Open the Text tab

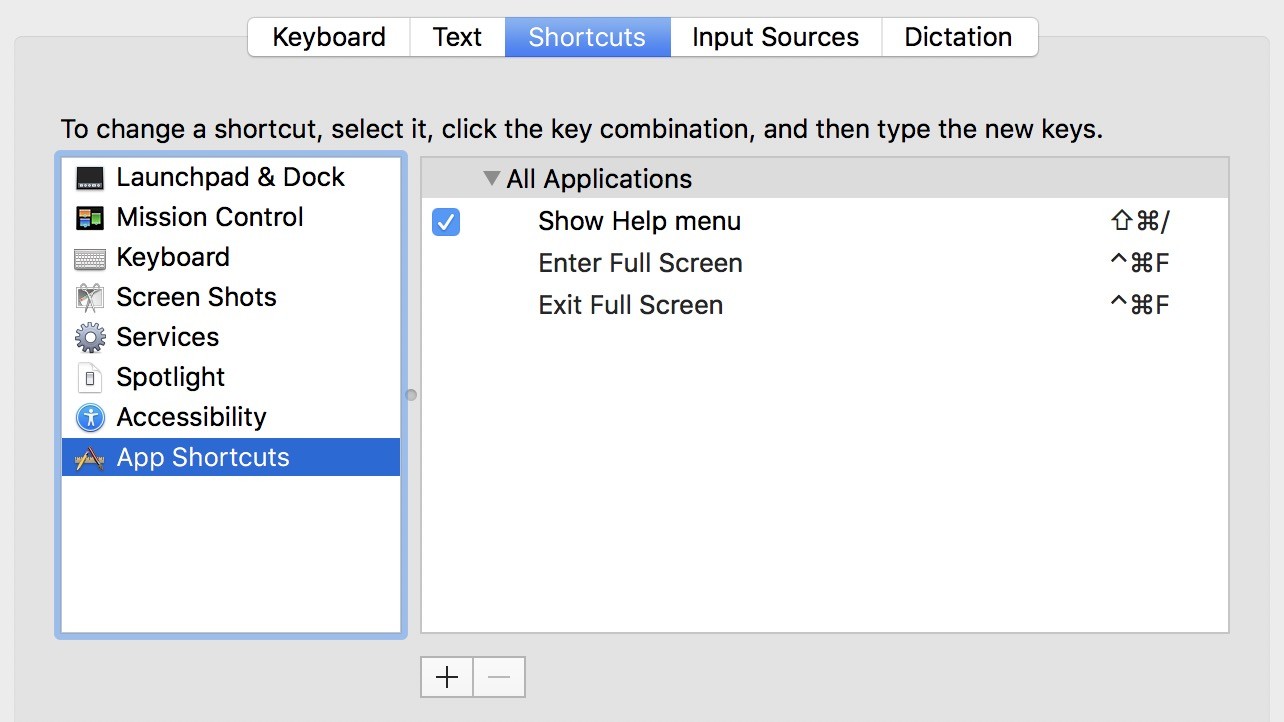[x=457, y=37]
